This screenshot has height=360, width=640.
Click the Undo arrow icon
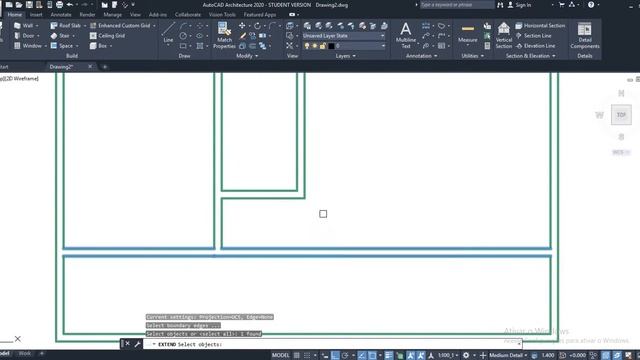point(70,4)
